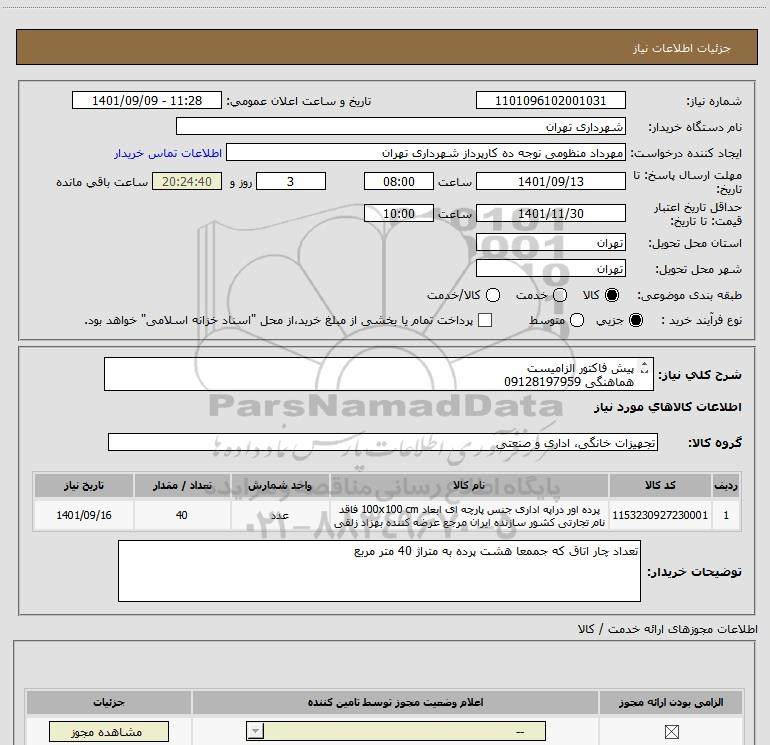Click the کد کالا column header
This screenshot has height=745, width=770.
[x=660, y=486]
